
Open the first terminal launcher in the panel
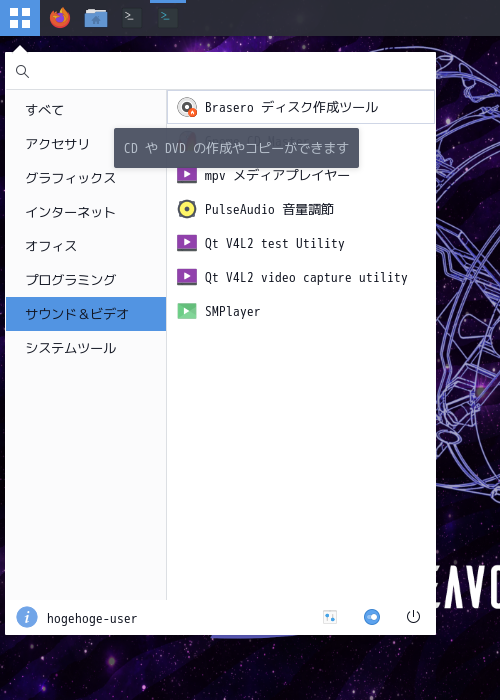[132, 18]
